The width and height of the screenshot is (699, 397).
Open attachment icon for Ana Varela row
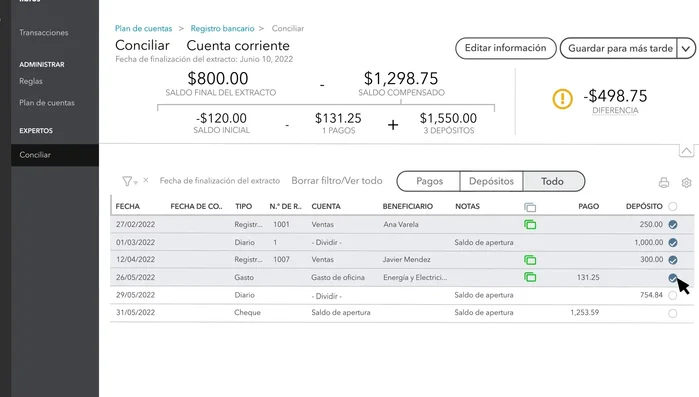coord(530,225)
